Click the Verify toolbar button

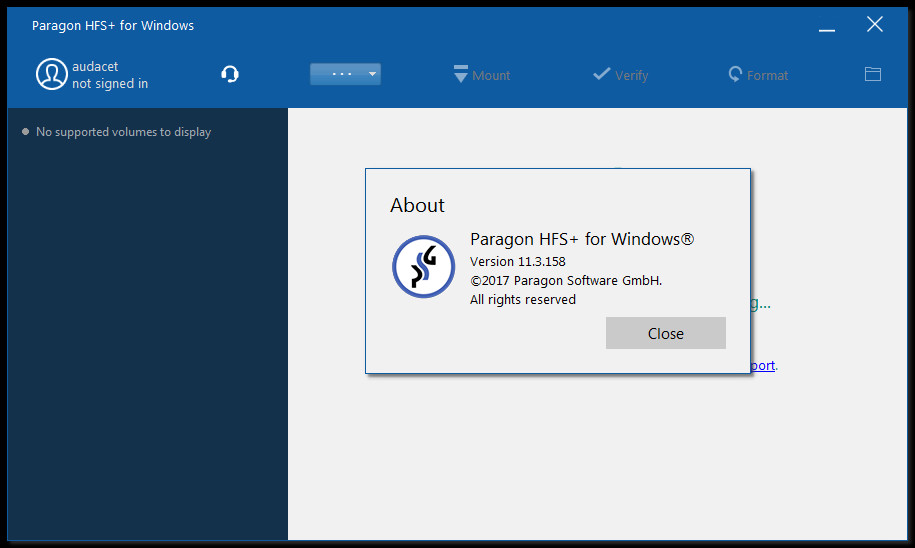coord(620,75)
